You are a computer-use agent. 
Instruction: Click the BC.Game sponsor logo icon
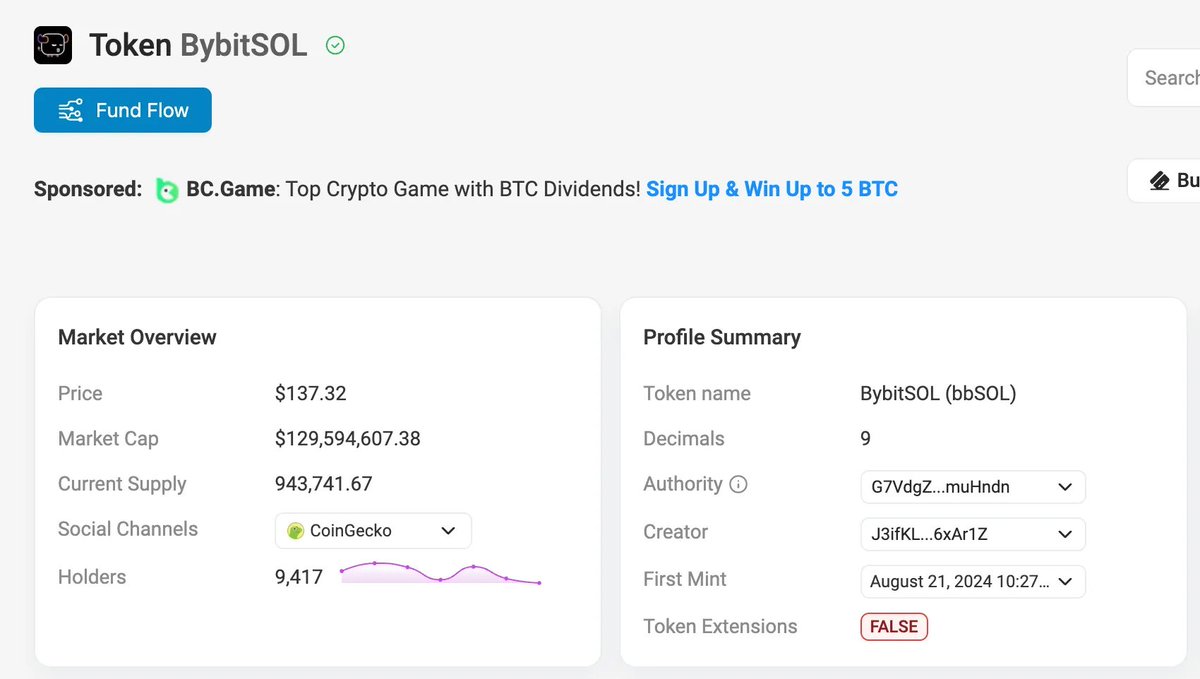click(x=167, y=189)
